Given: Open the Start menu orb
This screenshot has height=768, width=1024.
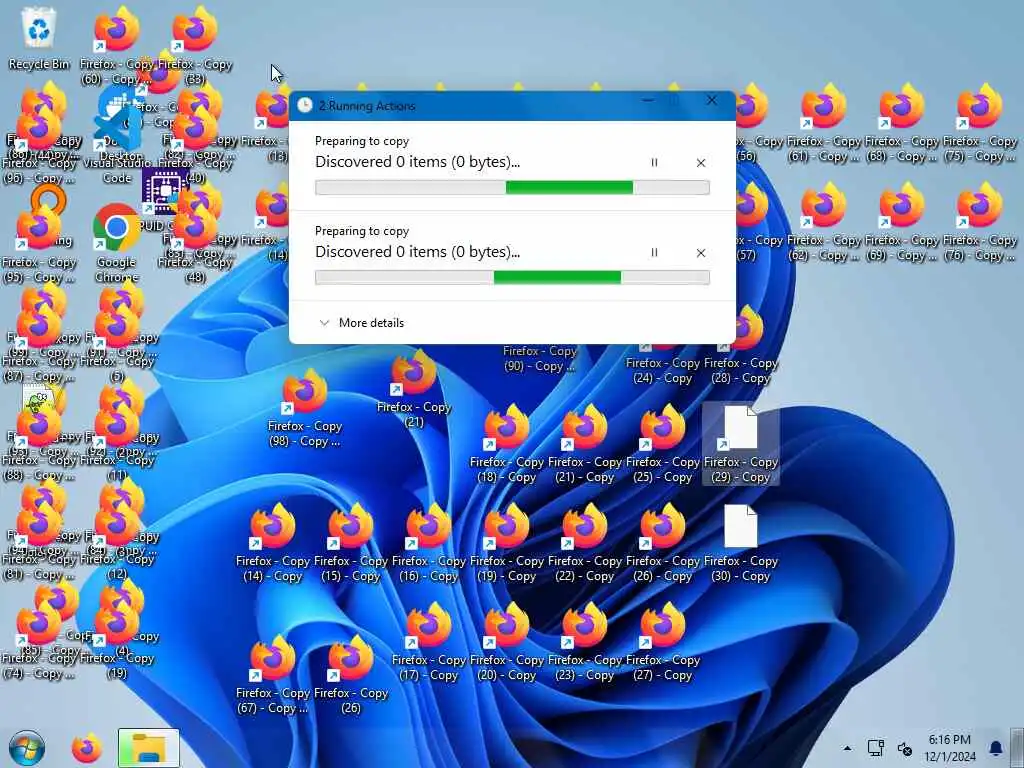Looking at the screenshot, I should click(x=27, y=748).
